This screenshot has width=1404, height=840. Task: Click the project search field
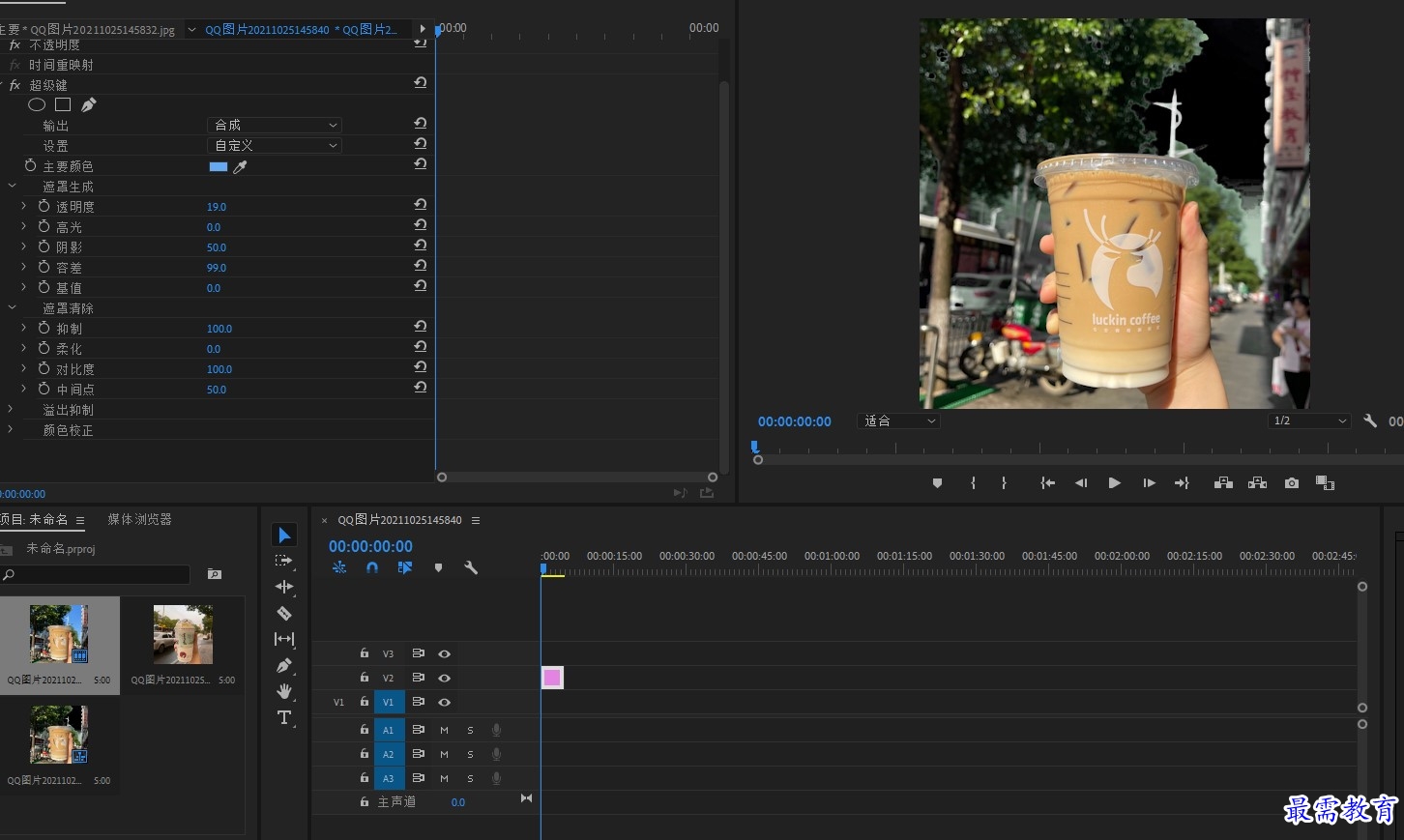tap(96, 574)
